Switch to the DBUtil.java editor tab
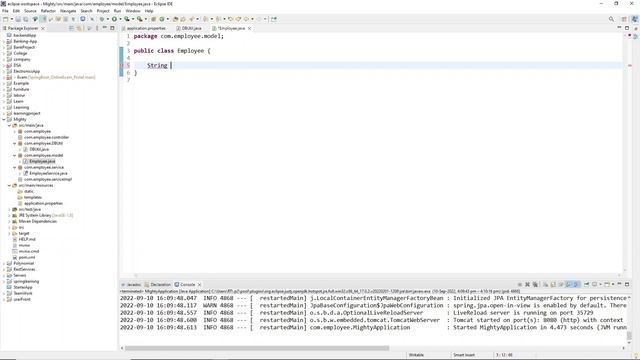This screenshot has width=640, height=360. [x=191, y=28]
